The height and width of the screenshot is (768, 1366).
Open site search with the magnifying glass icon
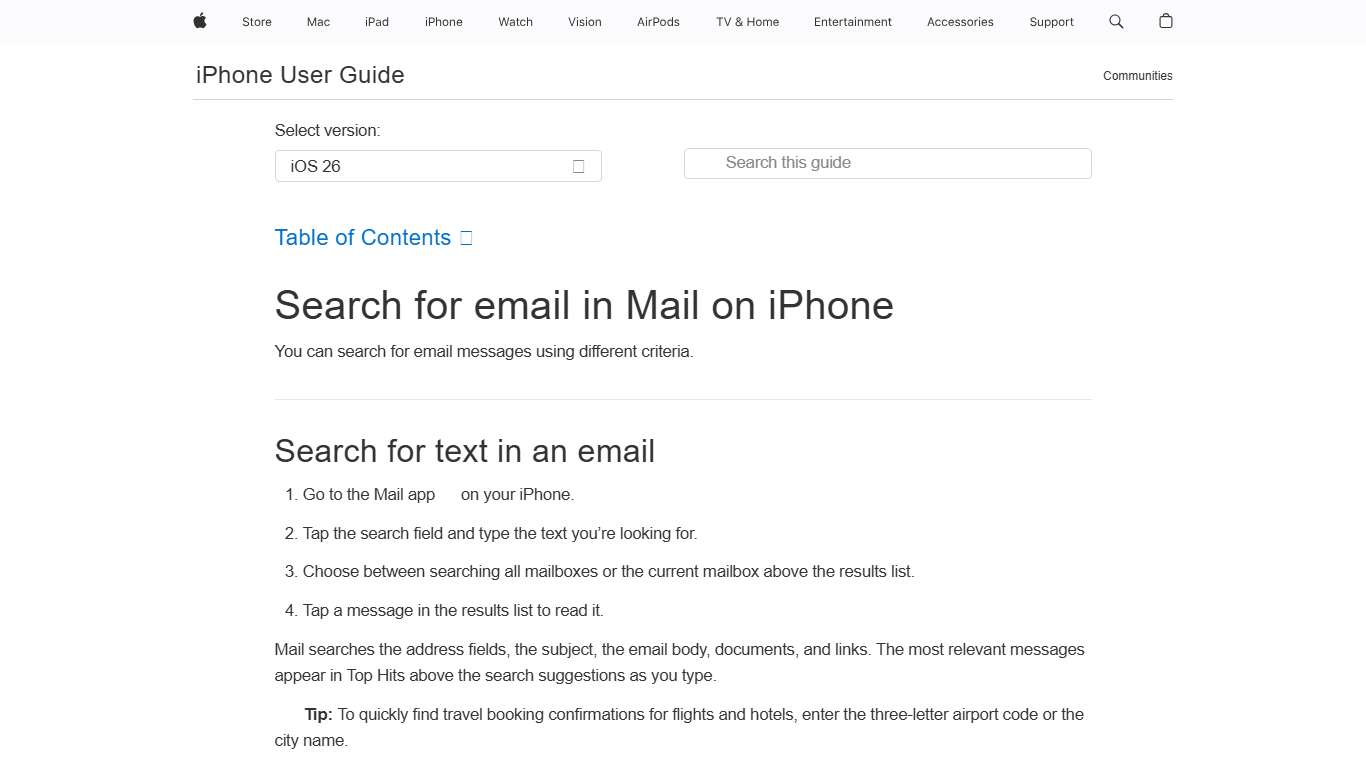click(1115, 21)
